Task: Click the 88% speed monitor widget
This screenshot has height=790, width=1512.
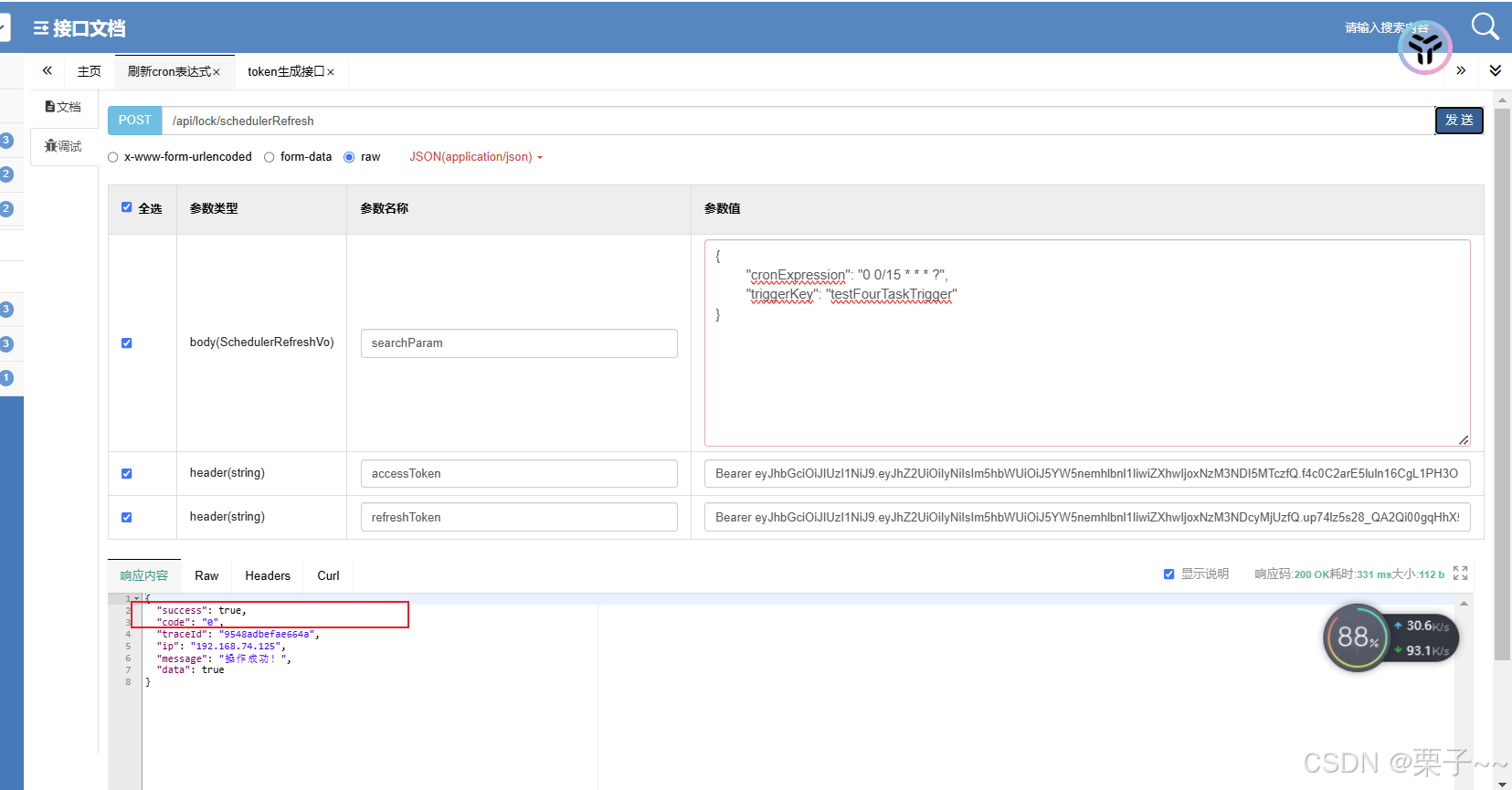Action: point(1390,637)
